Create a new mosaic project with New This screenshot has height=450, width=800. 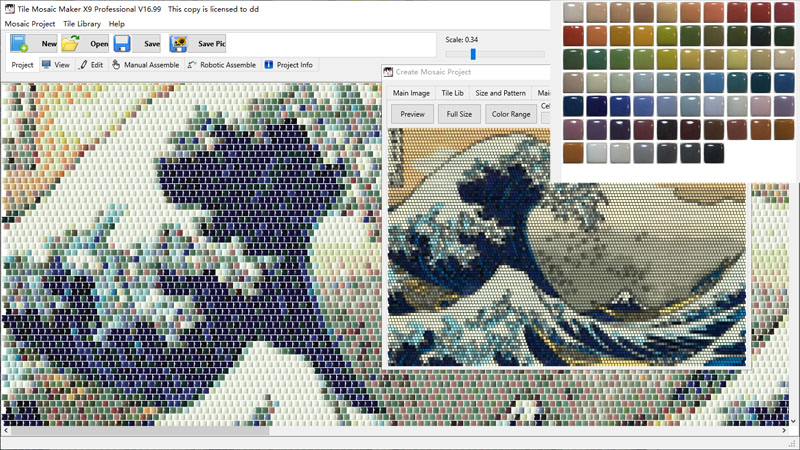click(x=34, y=44)
